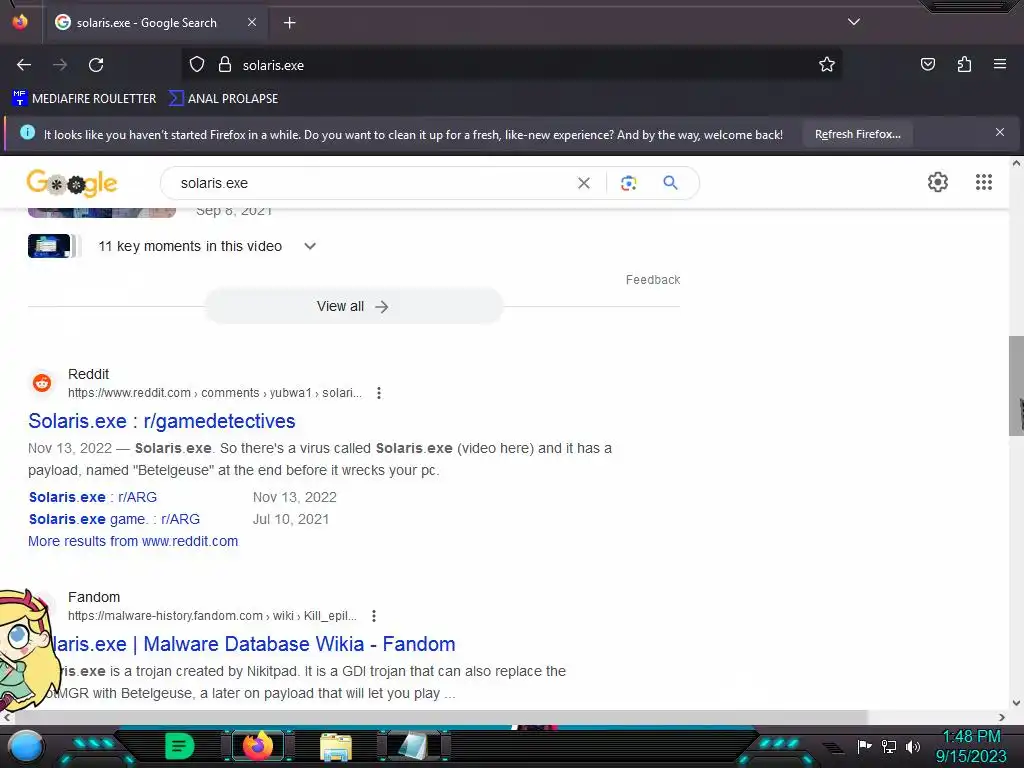
Task: Click the Action Center flag tray icon
Action: point(864,746)
